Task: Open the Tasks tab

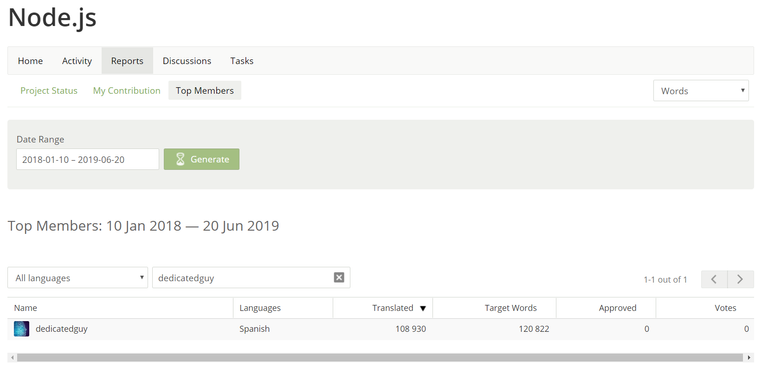Action: click(x=242, y=61)
